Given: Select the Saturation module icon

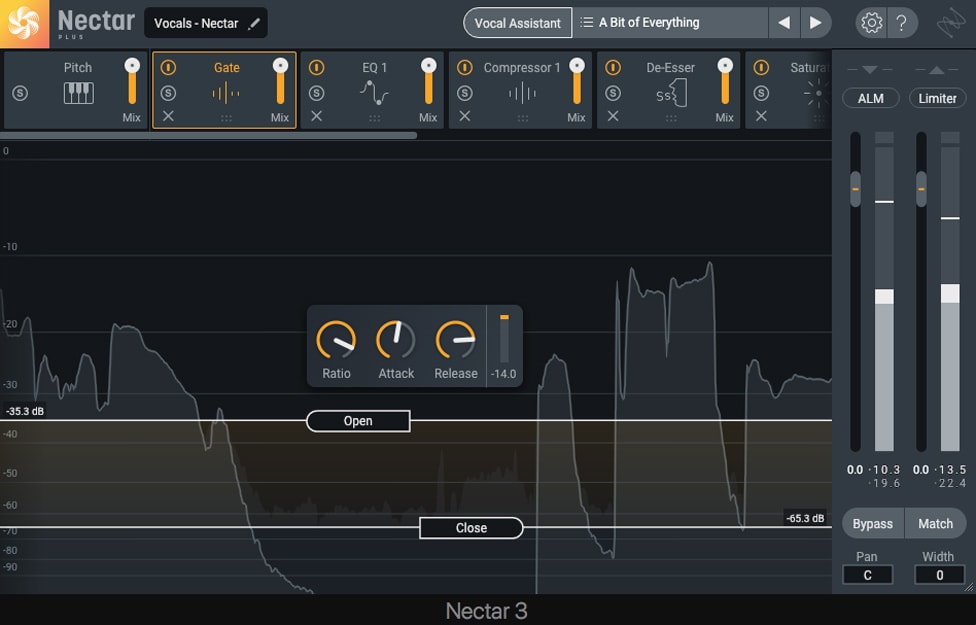Looking at the screenshot, I should [x=817, y=93].
